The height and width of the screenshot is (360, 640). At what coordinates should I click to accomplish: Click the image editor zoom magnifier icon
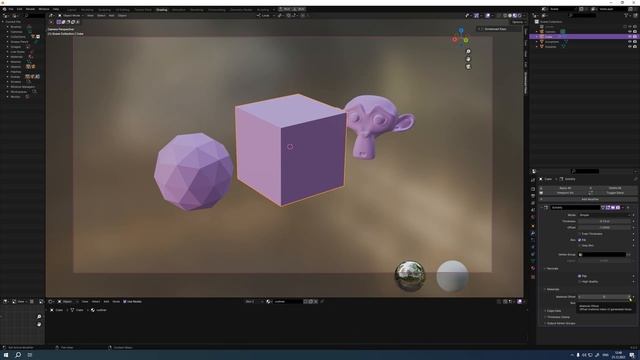tap(39, 317)
